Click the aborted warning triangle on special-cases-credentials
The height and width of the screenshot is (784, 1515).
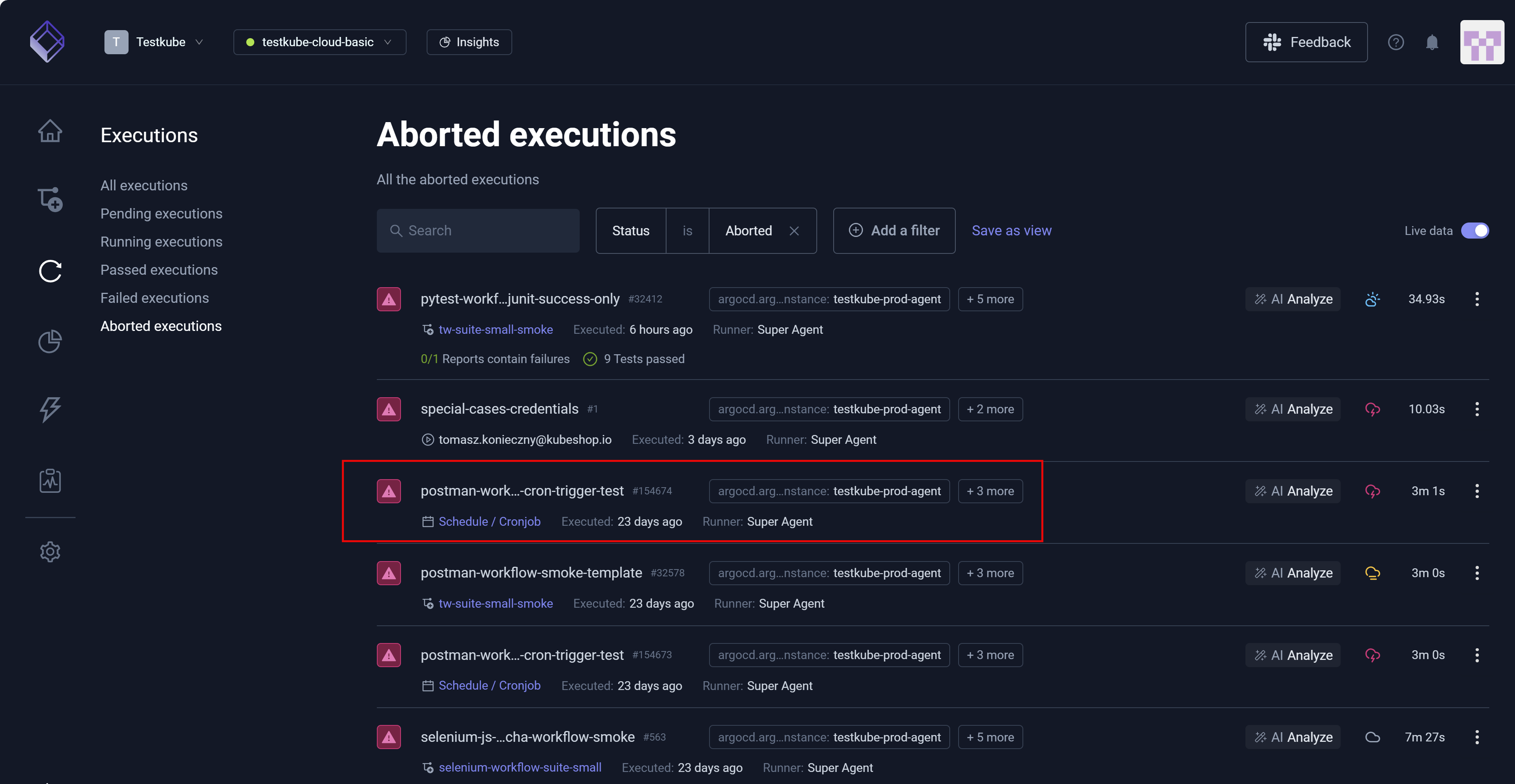pos(389,409)
